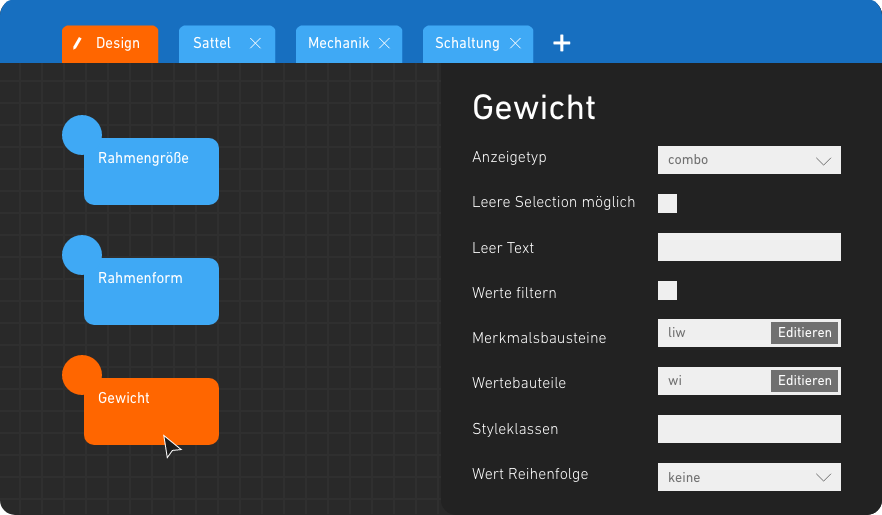Image resolution: width=882 pixels, height=515 pixels.
Task: Click the orange circle handle on Gewicht node
Action: click(x=81, y=375)
